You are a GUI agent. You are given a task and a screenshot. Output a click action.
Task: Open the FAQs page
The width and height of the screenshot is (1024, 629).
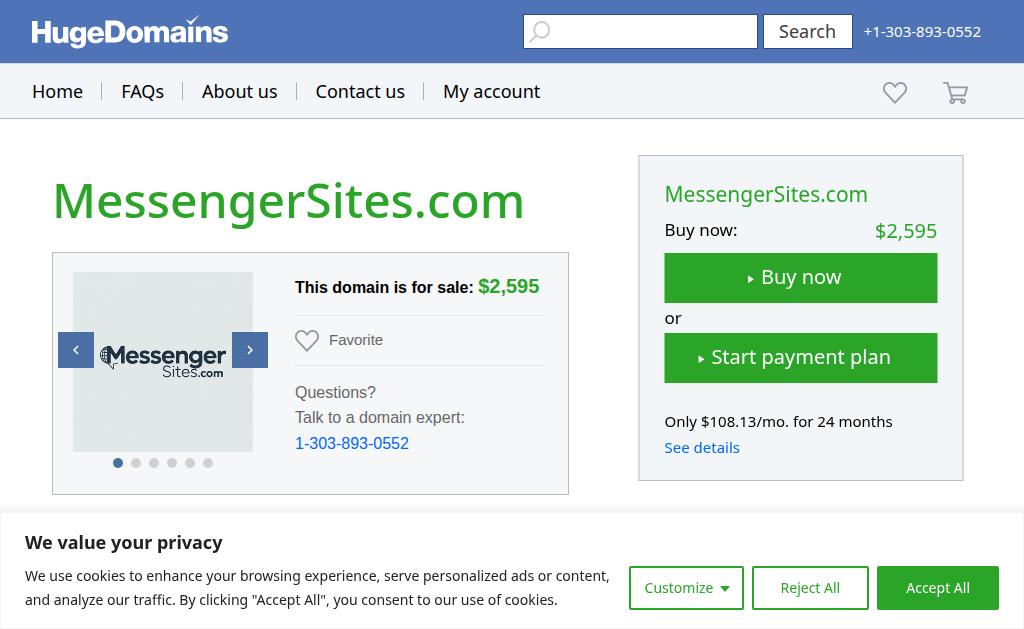click(x=142, y=91)
